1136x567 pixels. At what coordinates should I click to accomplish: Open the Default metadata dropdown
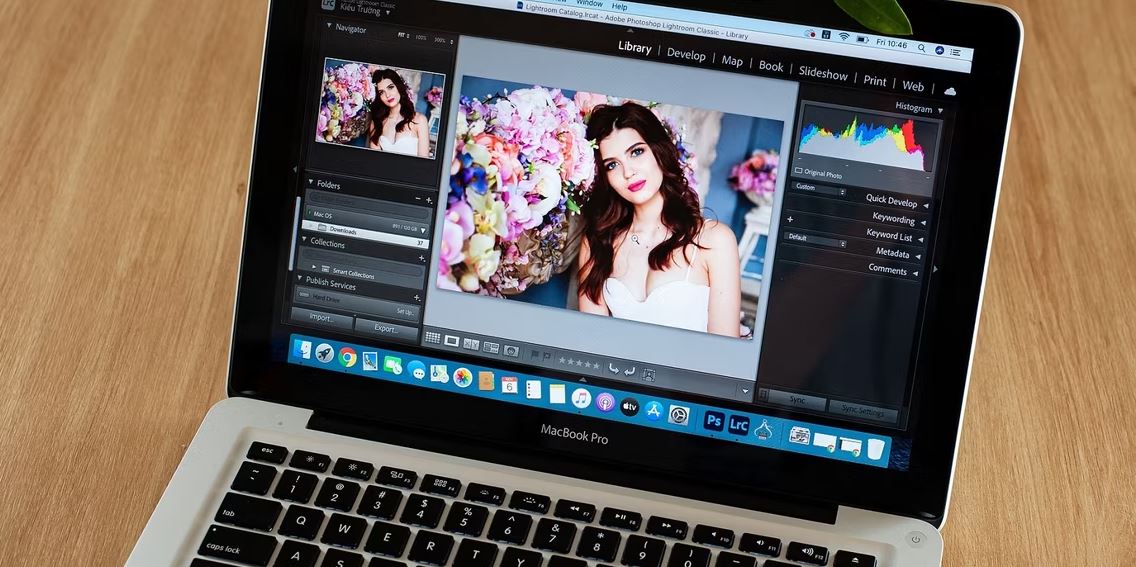[815, 238]
